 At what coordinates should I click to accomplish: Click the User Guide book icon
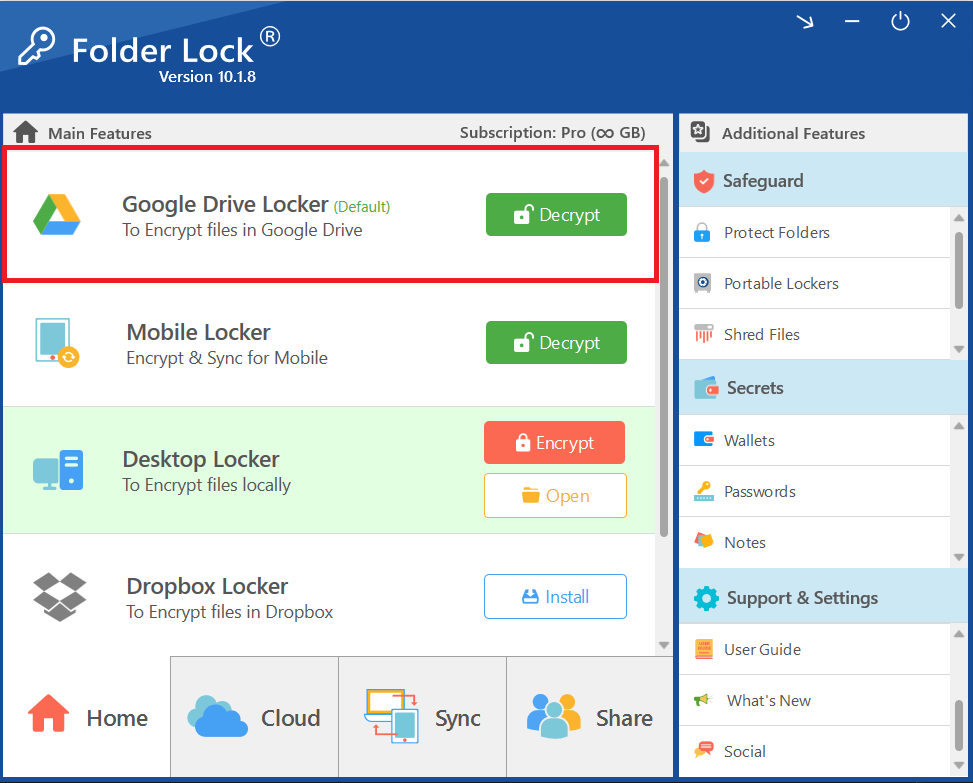(704, 649)
